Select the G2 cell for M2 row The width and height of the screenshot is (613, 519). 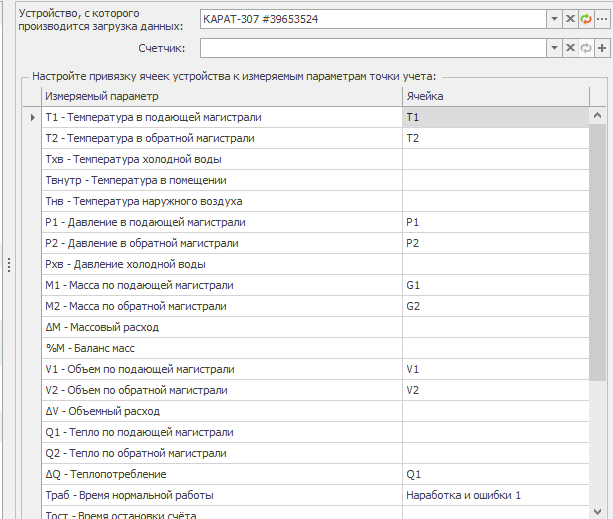(x=494, y=306)
